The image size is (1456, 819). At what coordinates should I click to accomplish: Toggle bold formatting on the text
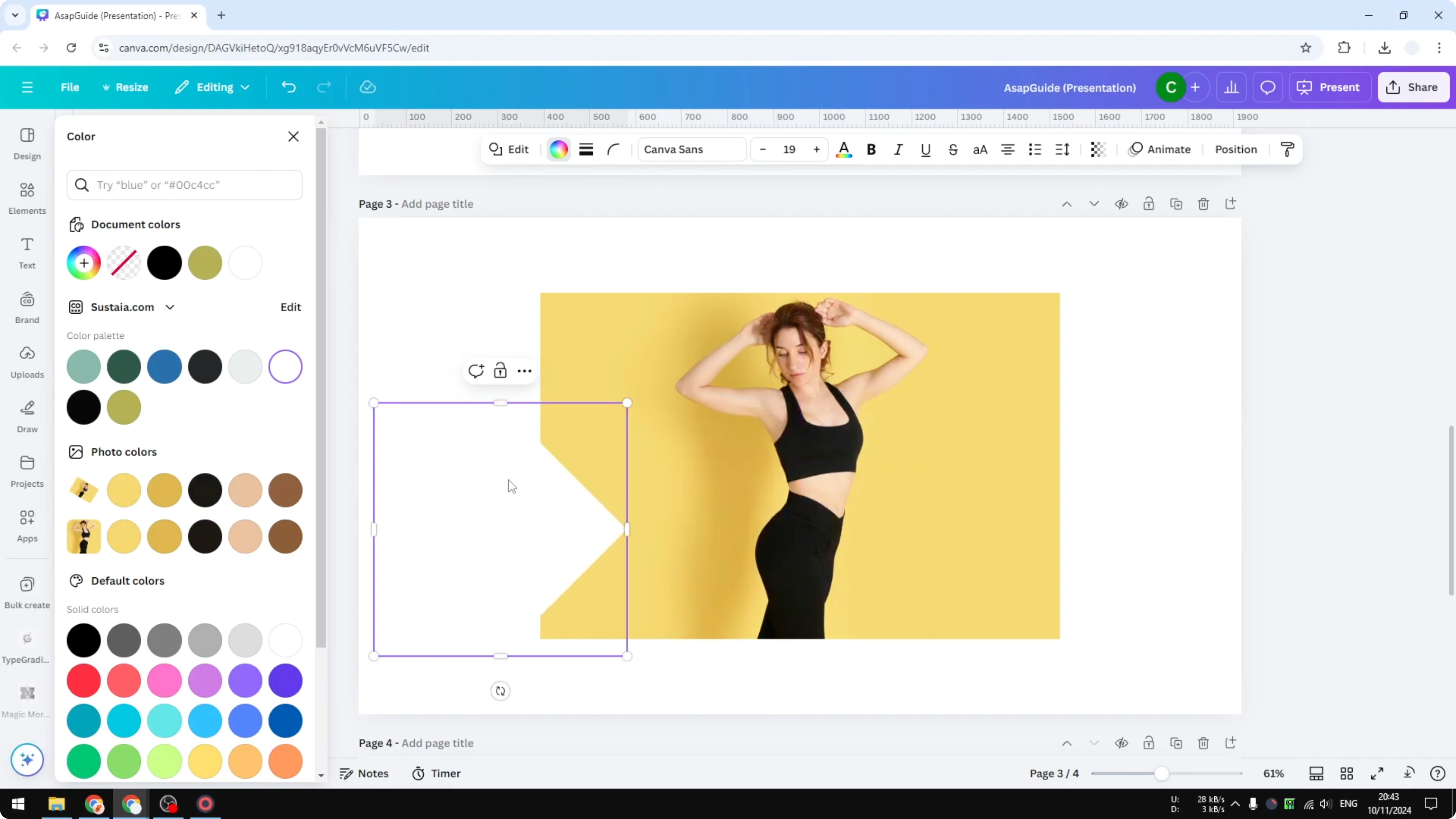coord(871,149)
